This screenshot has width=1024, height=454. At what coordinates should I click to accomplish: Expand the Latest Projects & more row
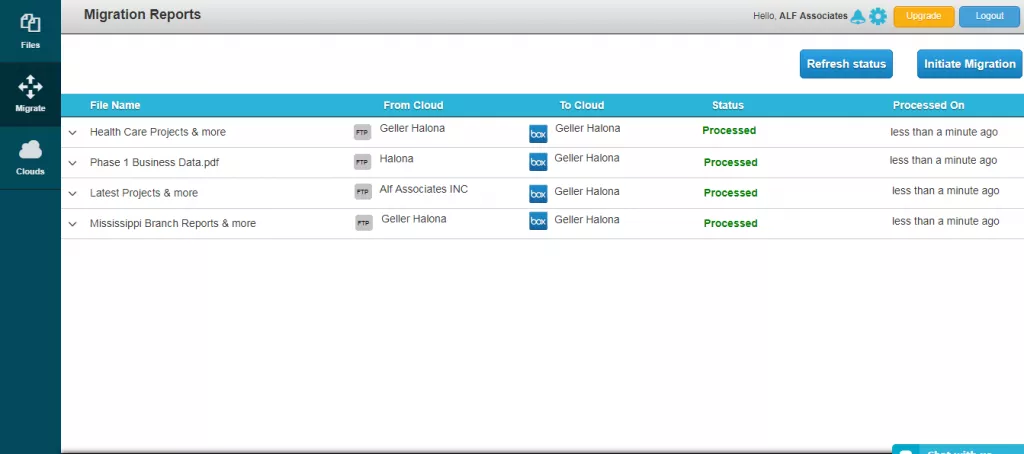[x=72, y=193]
